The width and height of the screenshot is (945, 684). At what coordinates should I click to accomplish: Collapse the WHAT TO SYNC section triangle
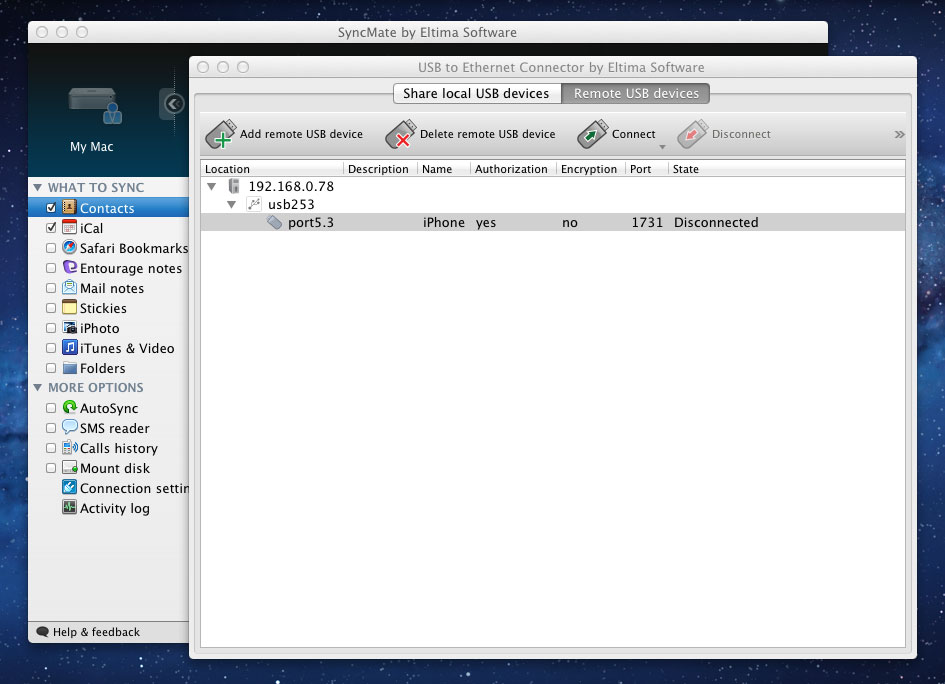[x=37, y=187]
